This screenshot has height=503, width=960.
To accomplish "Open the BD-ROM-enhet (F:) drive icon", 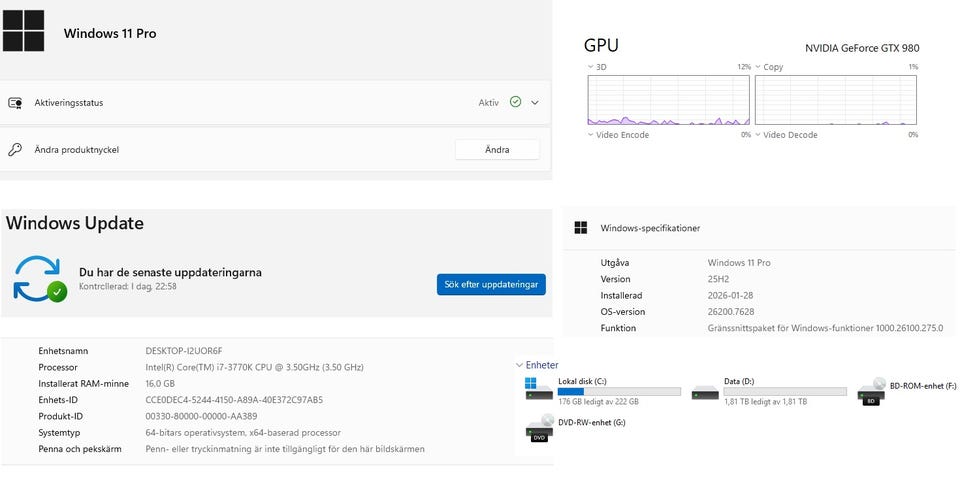I will click(872, 391).
